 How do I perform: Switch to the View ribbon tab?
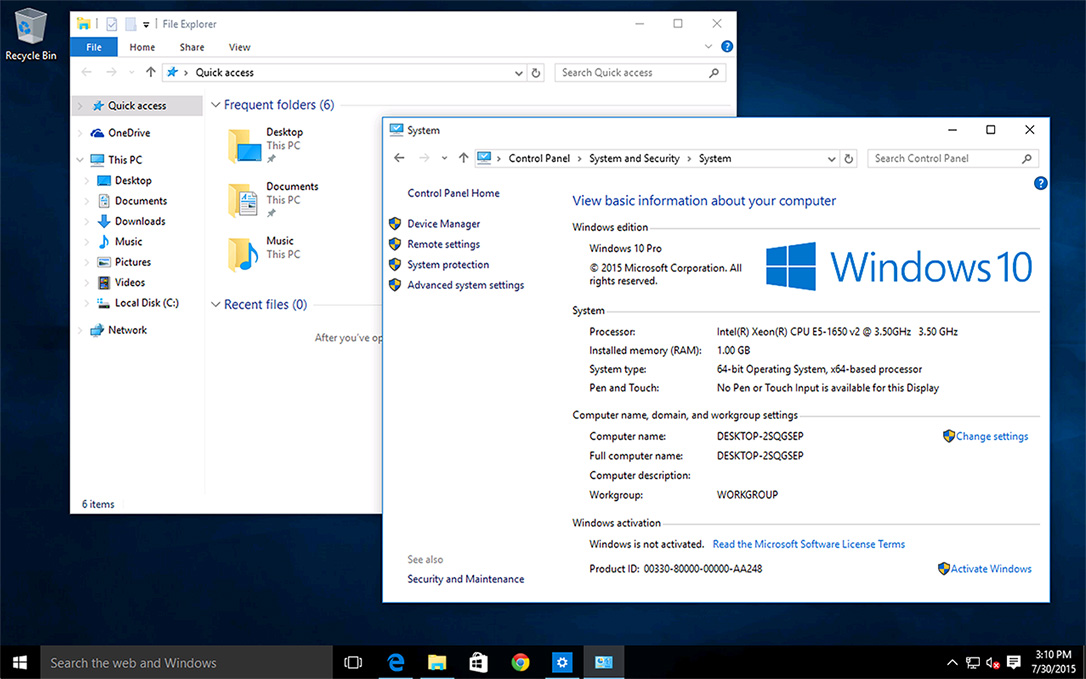click(240, 47)
